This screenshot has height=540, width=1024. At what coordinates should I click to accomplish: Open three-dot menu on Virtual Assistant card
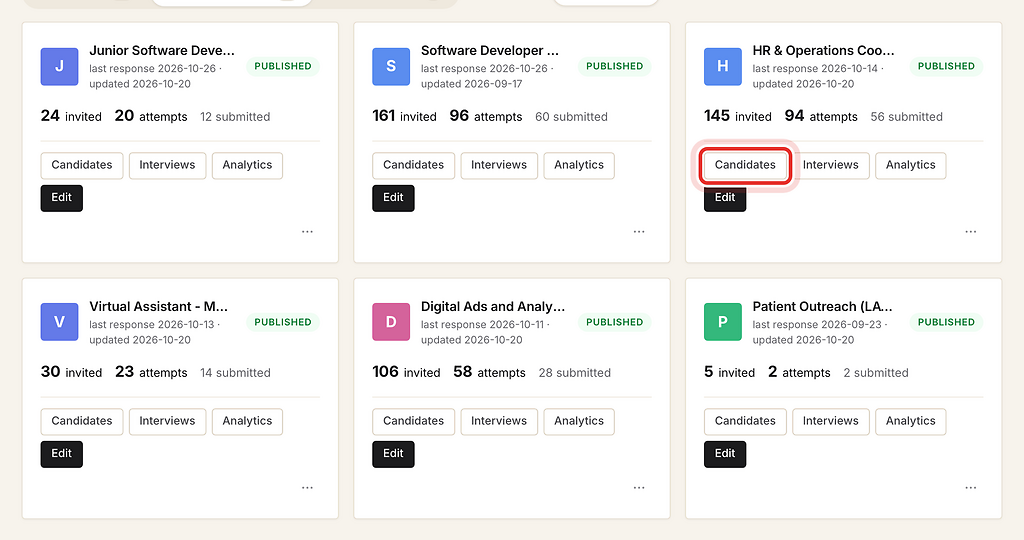click(x=307, y=488)
